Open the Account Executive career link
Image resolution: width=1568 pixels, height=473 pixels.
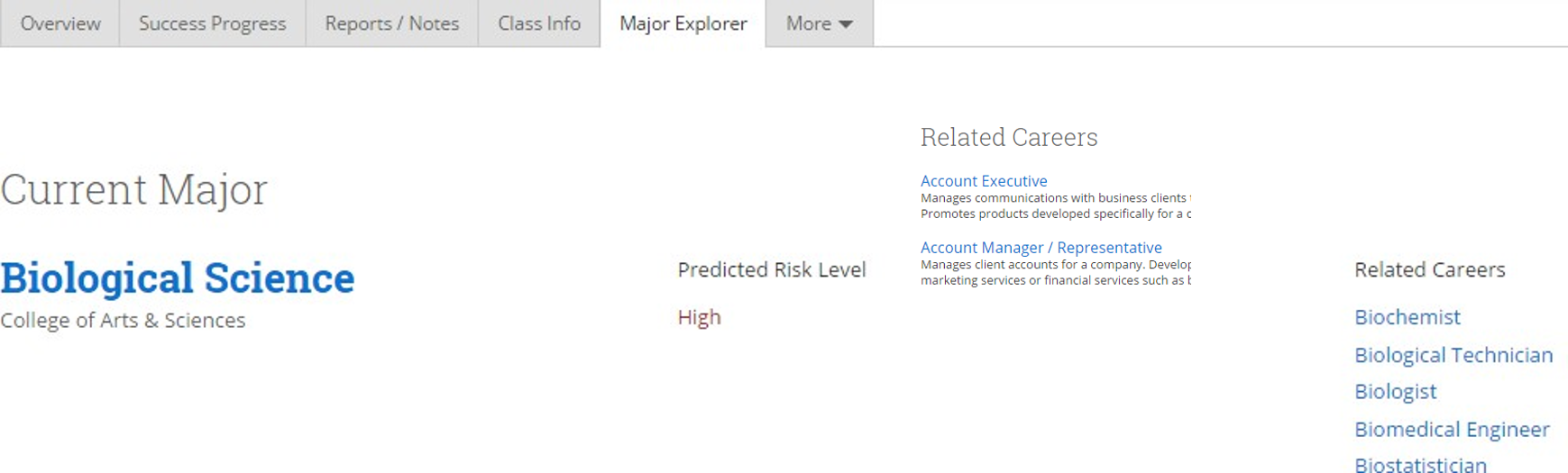tap(984, 181)
